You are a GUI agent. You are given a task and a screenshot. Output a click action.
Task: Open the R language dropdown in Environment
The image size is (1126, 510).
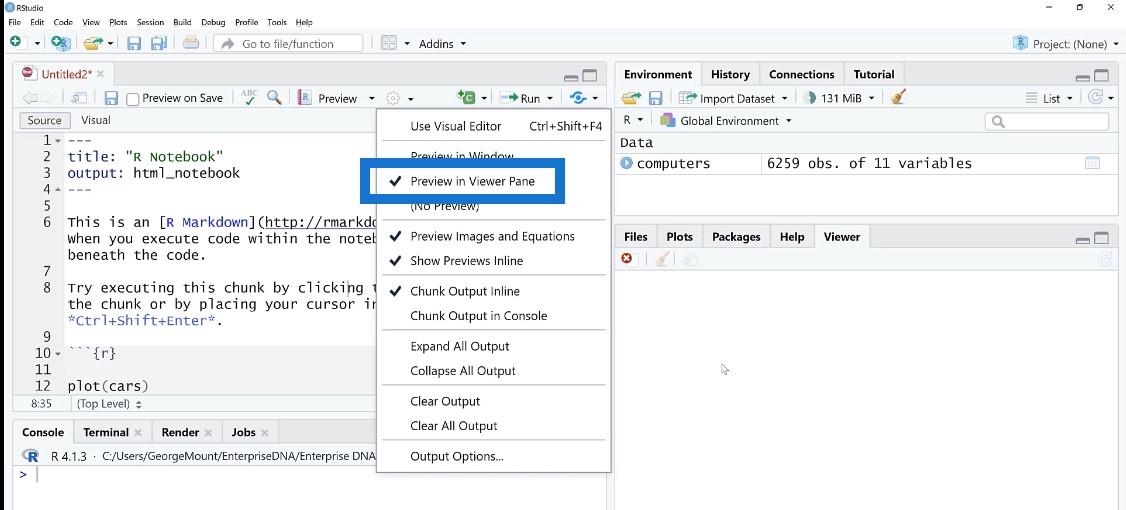(x=633, y=121)
